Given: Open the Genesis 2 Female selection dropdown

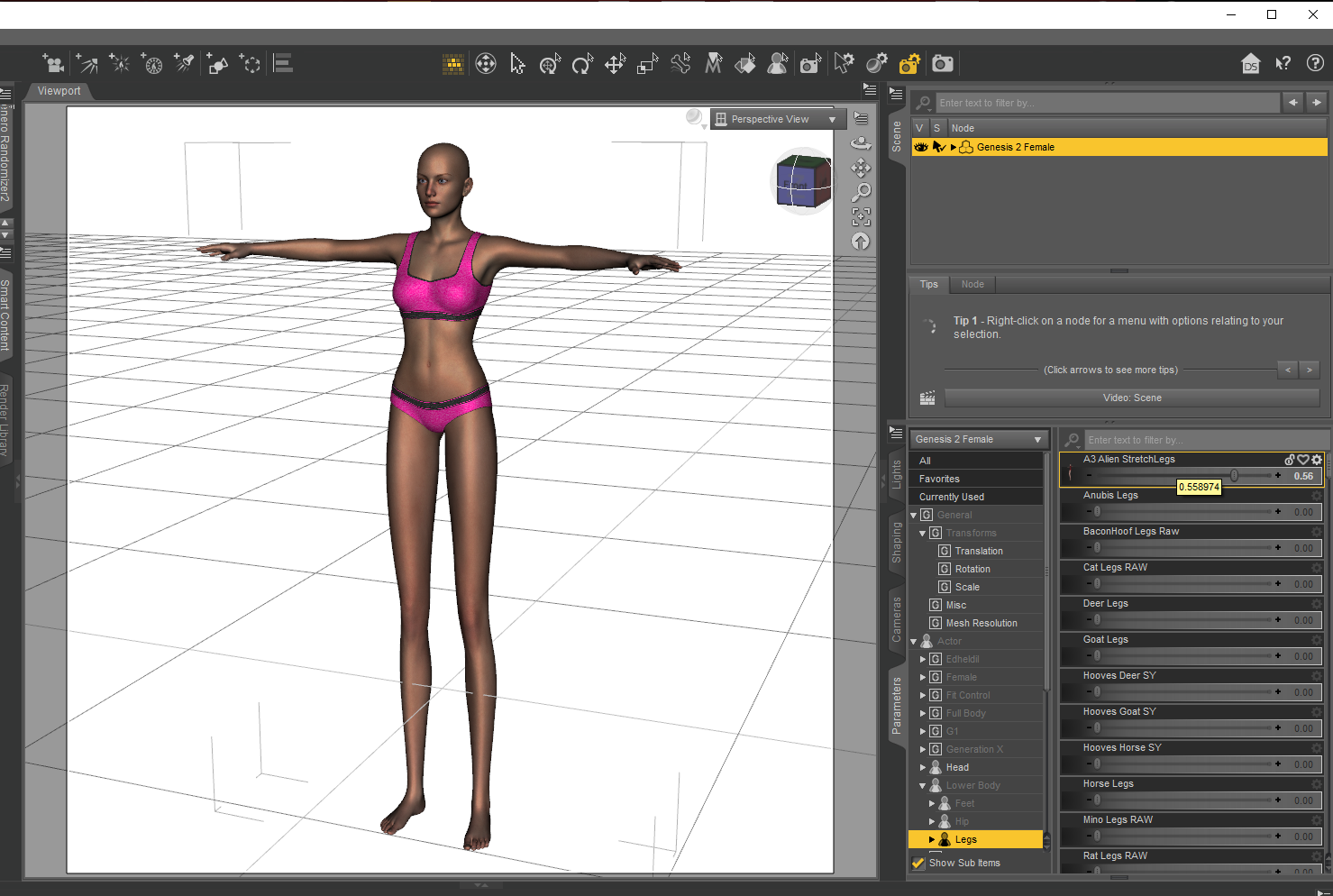Looking at the screenshot, I should 977,439.
